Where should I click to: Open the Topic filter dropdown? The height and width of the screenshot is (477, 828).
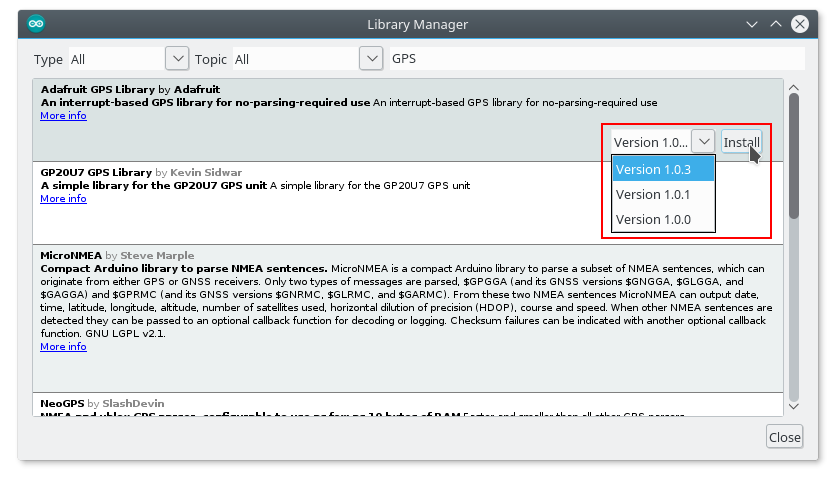[371, 59]
